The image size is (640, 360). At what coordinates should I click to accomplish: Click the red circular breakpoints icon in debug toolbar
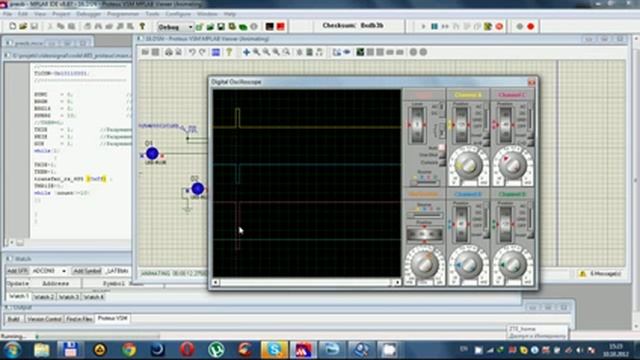click(x=499, y=27)
